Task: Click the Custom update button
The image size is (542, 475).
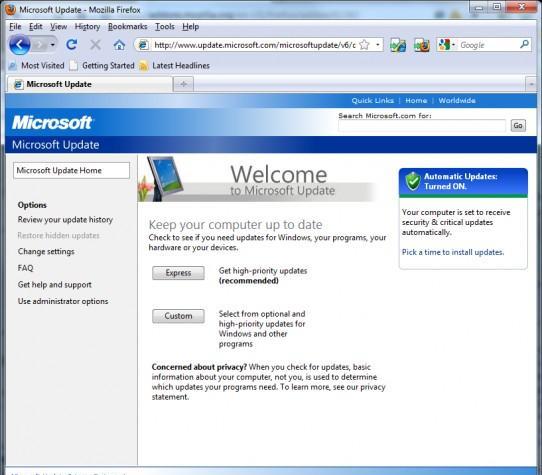Action: pos(178,316)
